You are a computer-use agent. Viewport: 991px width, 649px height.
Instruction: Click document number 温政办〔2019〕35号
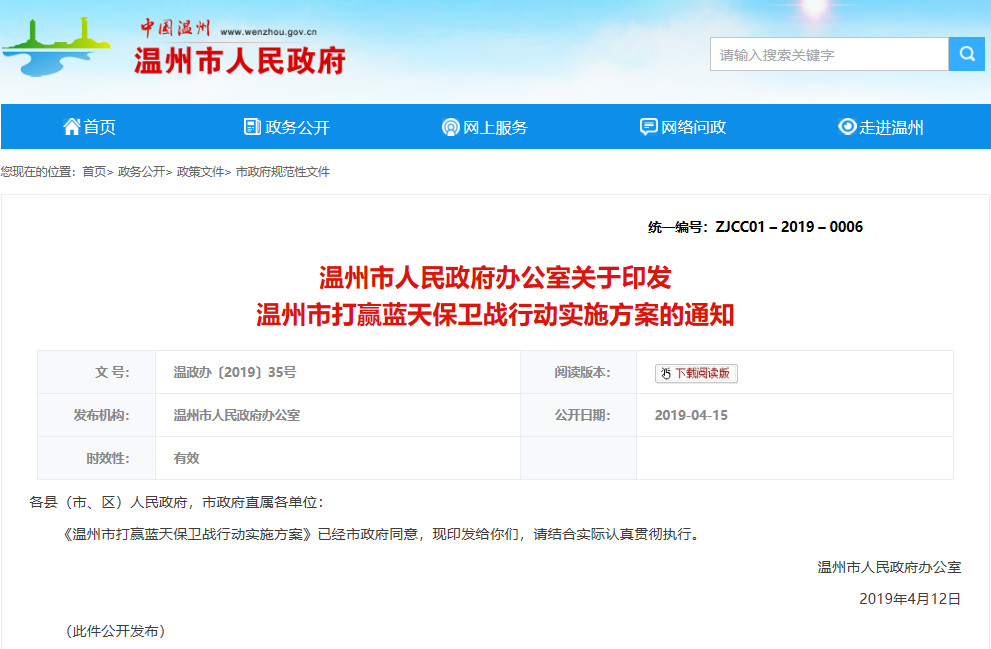click(235, 372)
